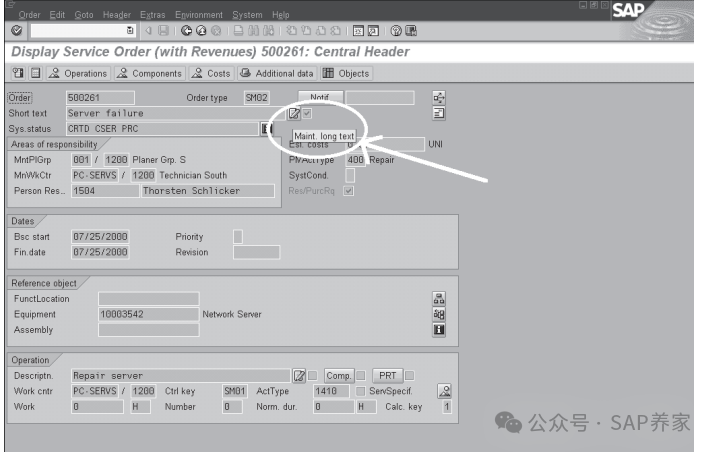Open the command field dropdown
Viewport: 714px width, 452px height.
(130, 30)
